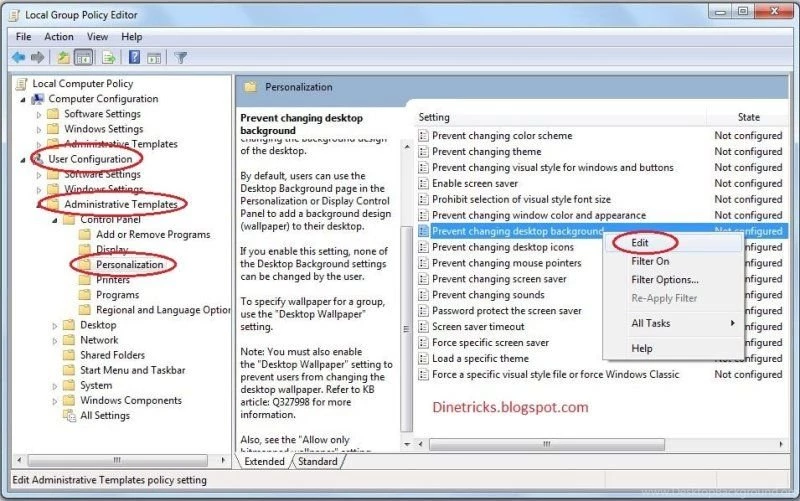Switch to the Standard tab
800x501 pixels.
317,461
